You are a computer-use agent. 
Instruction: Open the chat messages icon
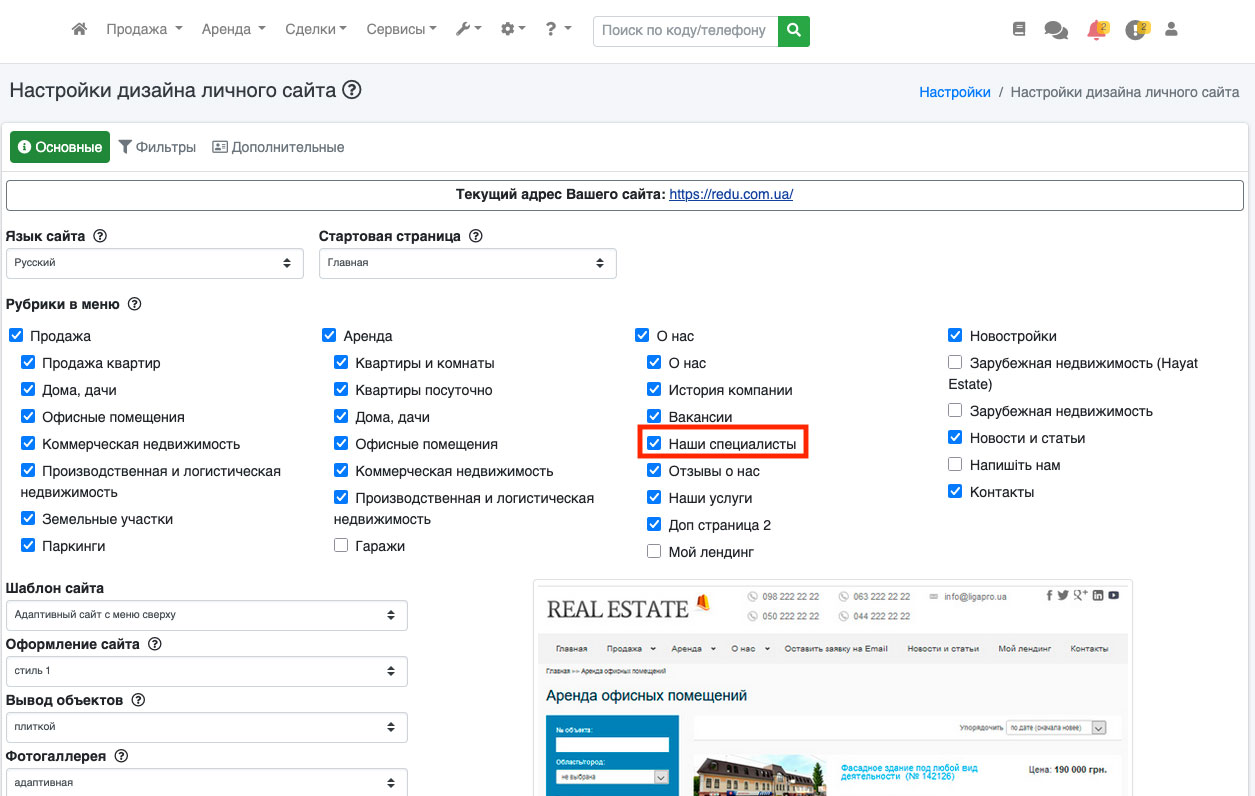(1056, 30)
